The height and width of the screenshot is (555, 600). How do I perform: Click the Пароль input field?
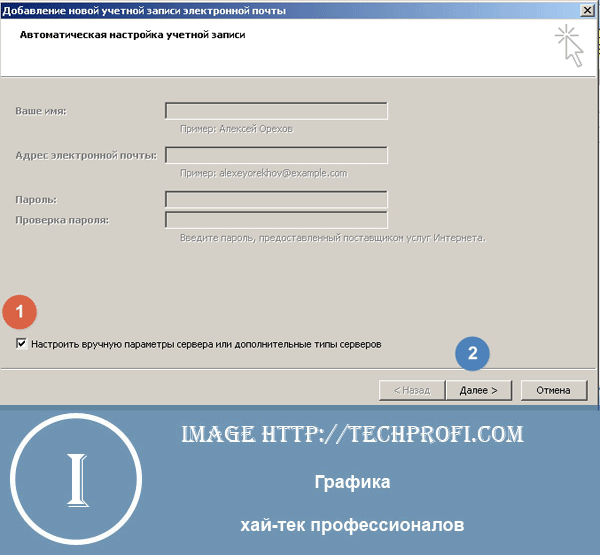(276, 199)
